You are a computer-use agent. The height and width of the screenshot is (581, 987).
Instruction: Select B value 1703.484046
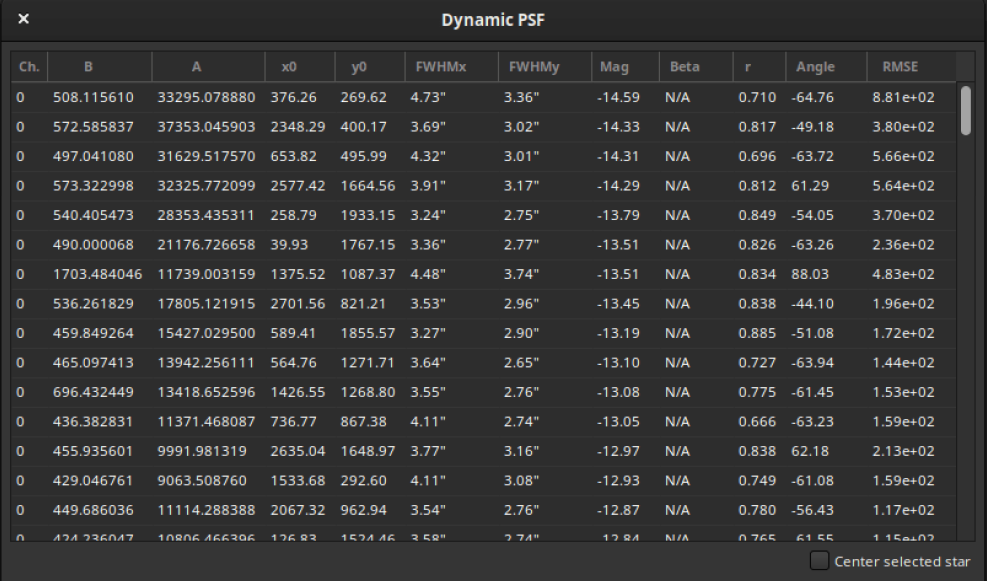pyautogui.click(x=98, y=274)
